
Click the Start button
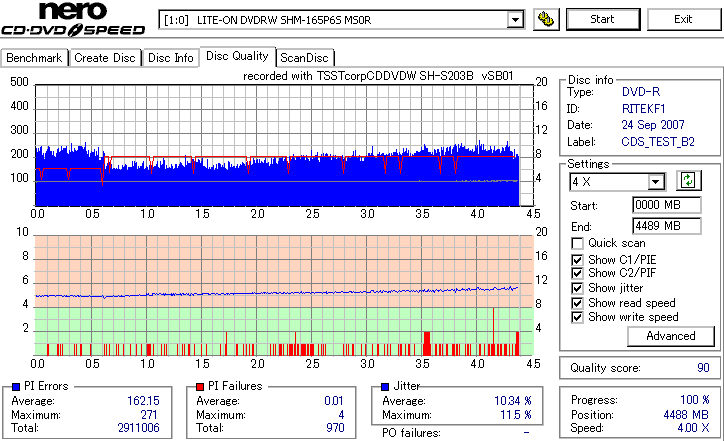[x=603, y=19]
